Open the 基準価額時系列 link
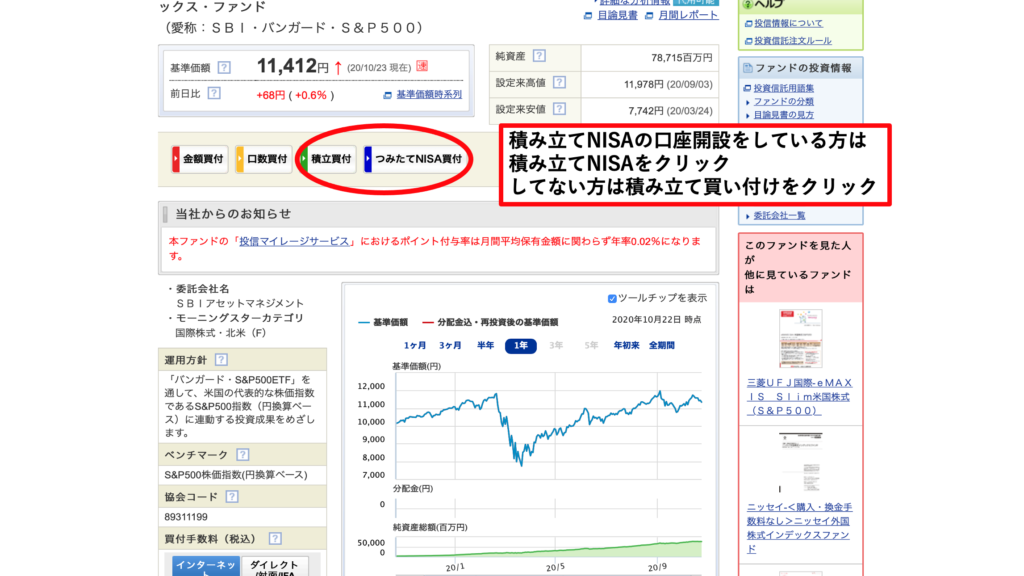 click(428, 95)
